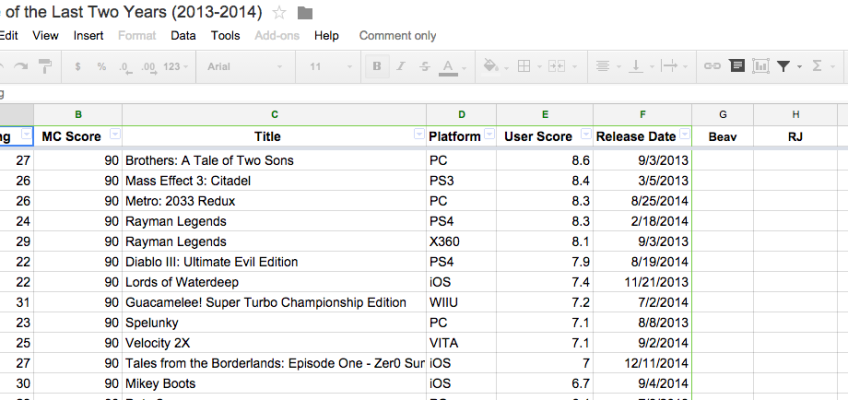Open filter dropdown for User Score
848x400 pixels.
click(x=586, y=134)
